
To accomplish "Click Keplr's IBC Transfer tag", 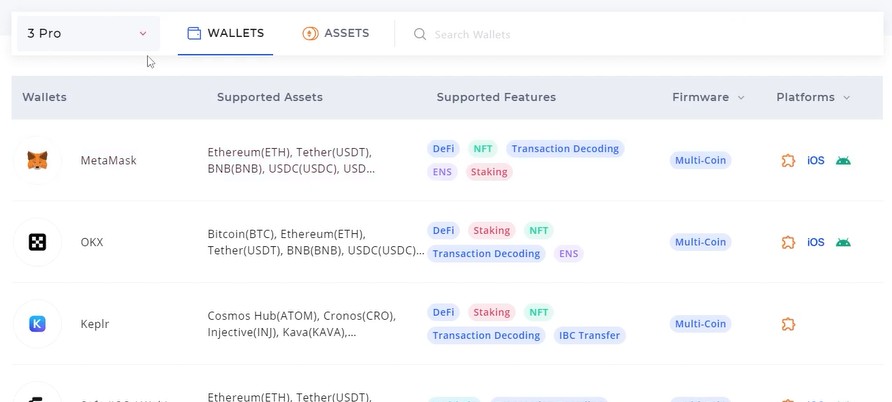I will tap(589, 335).
